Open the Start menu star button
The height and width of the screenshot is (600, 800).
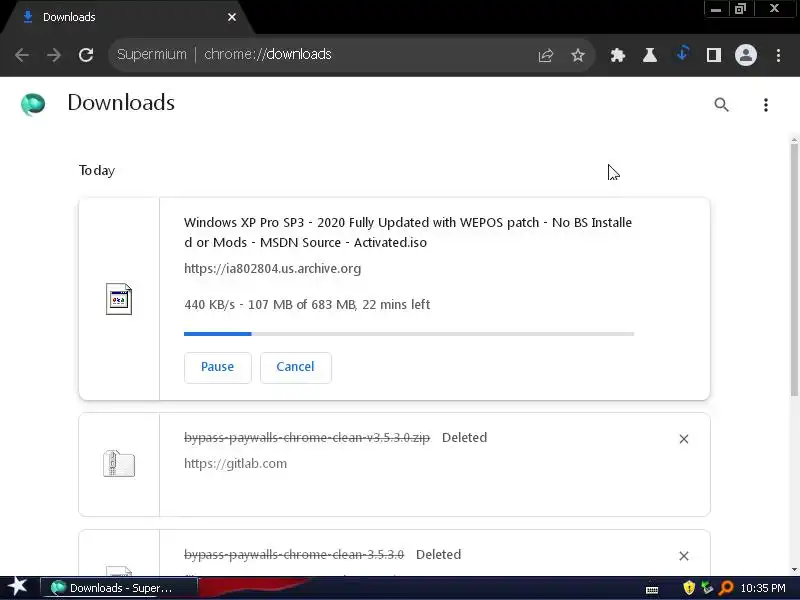tap(18, 587)
